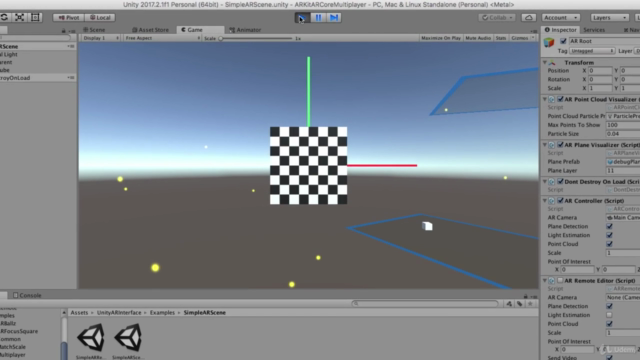Disable the AR Controller script

click(560, 201)
